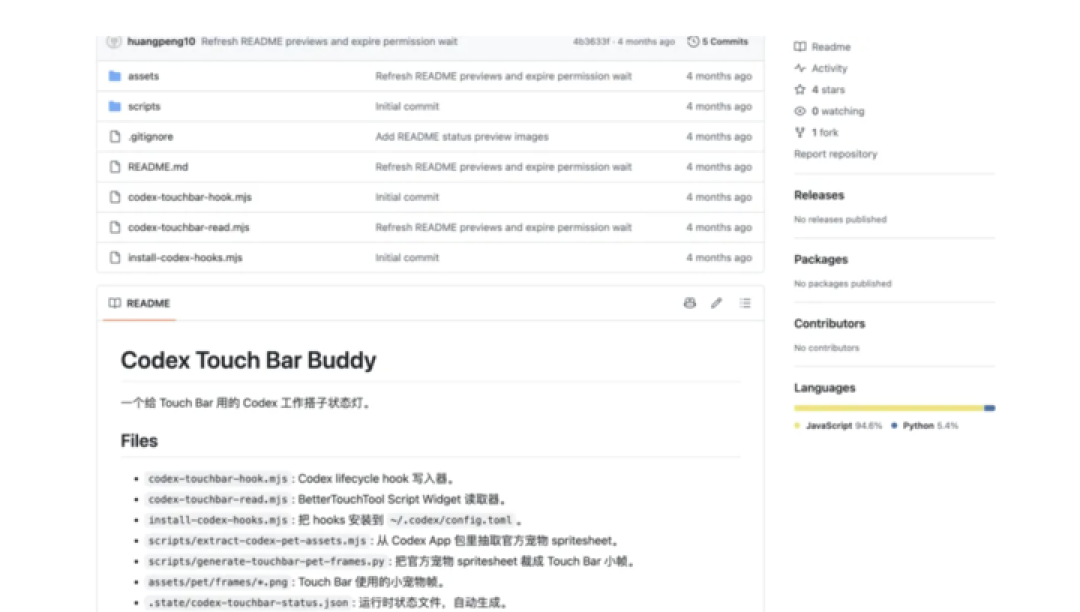Click book icon in README tab
The height and width of the screenshot is (612, 1080).
[114, 303]
